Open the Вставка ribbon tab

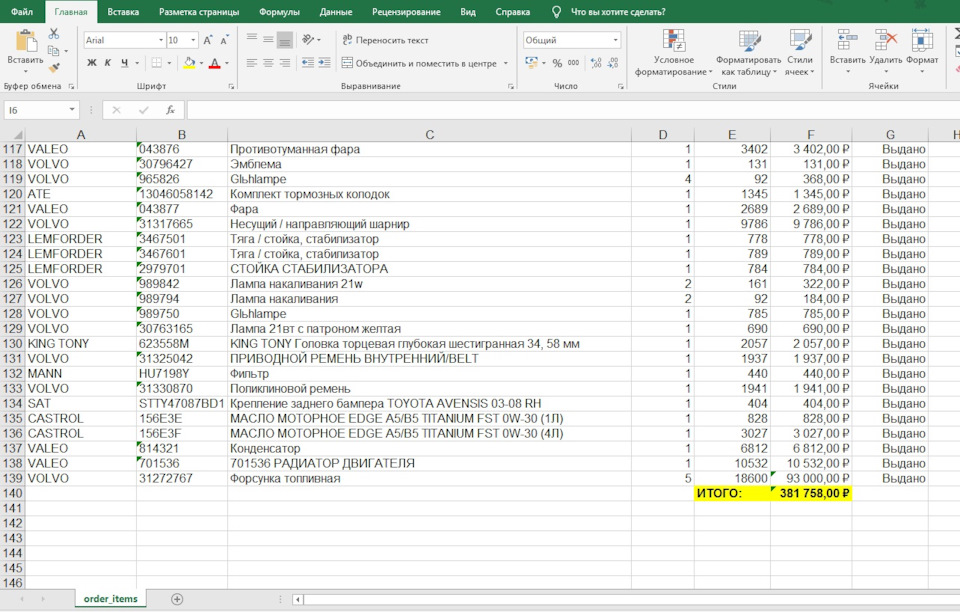(x=123, y=12)
